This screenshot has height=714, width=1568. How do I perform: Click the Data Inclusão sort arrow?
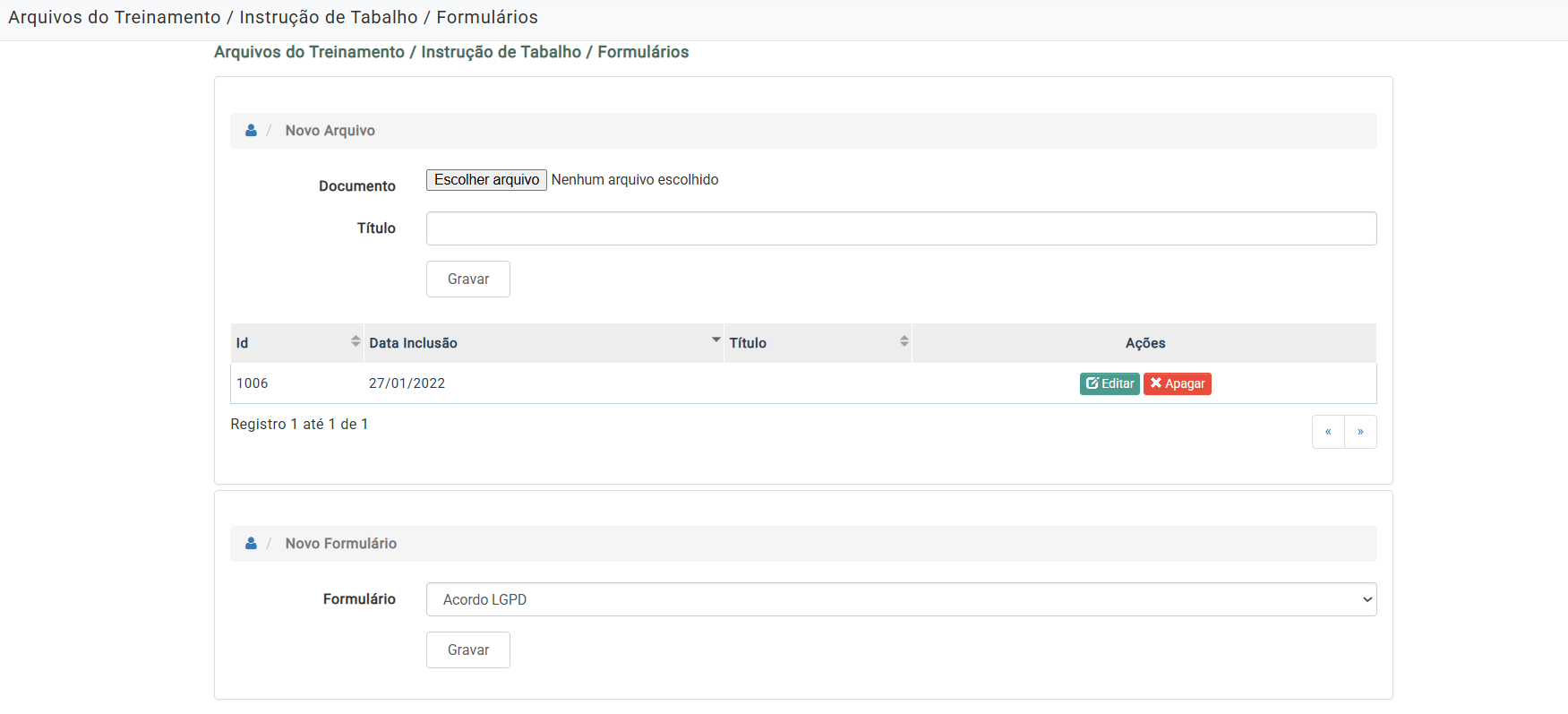tap(715, 340)
